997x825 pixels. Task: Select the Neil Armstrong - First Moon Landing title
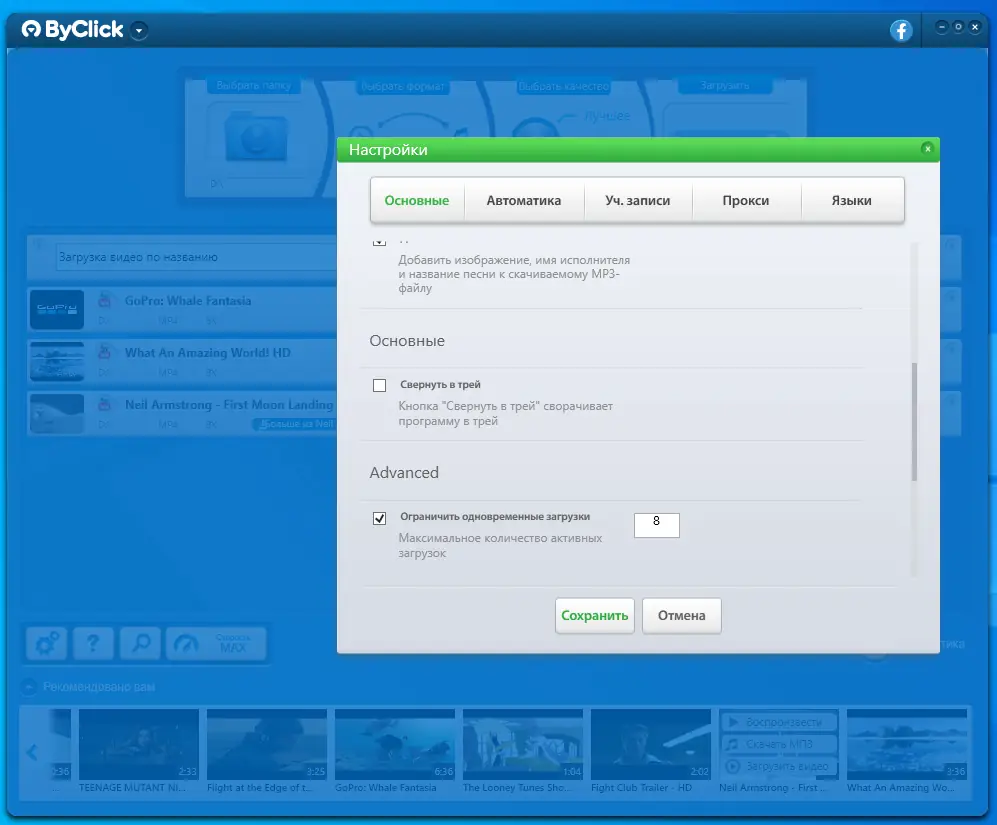click(229, 405)
